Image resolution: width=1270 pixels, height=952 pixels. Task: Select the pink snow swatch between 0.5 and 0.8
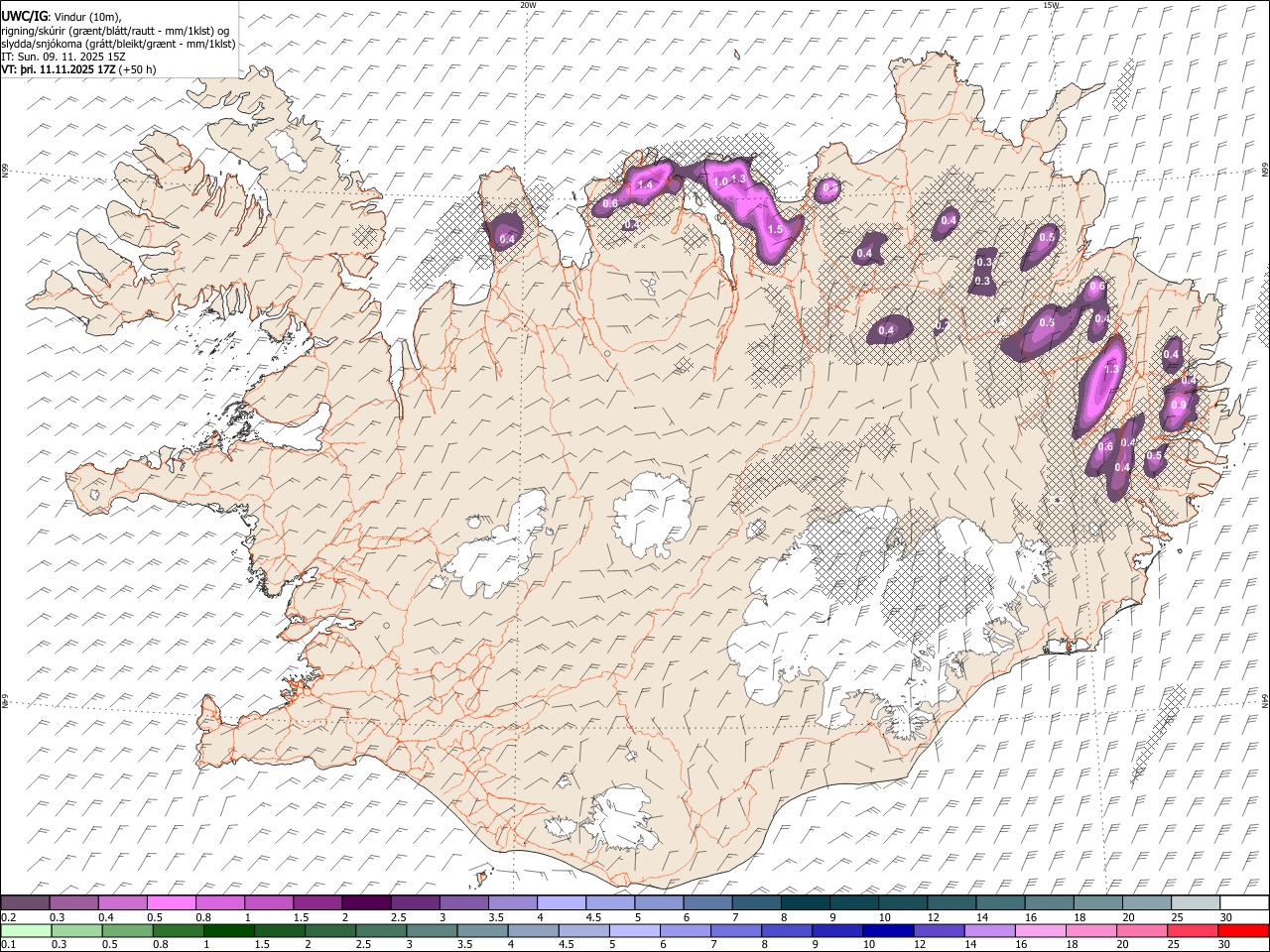click(171, 903)
